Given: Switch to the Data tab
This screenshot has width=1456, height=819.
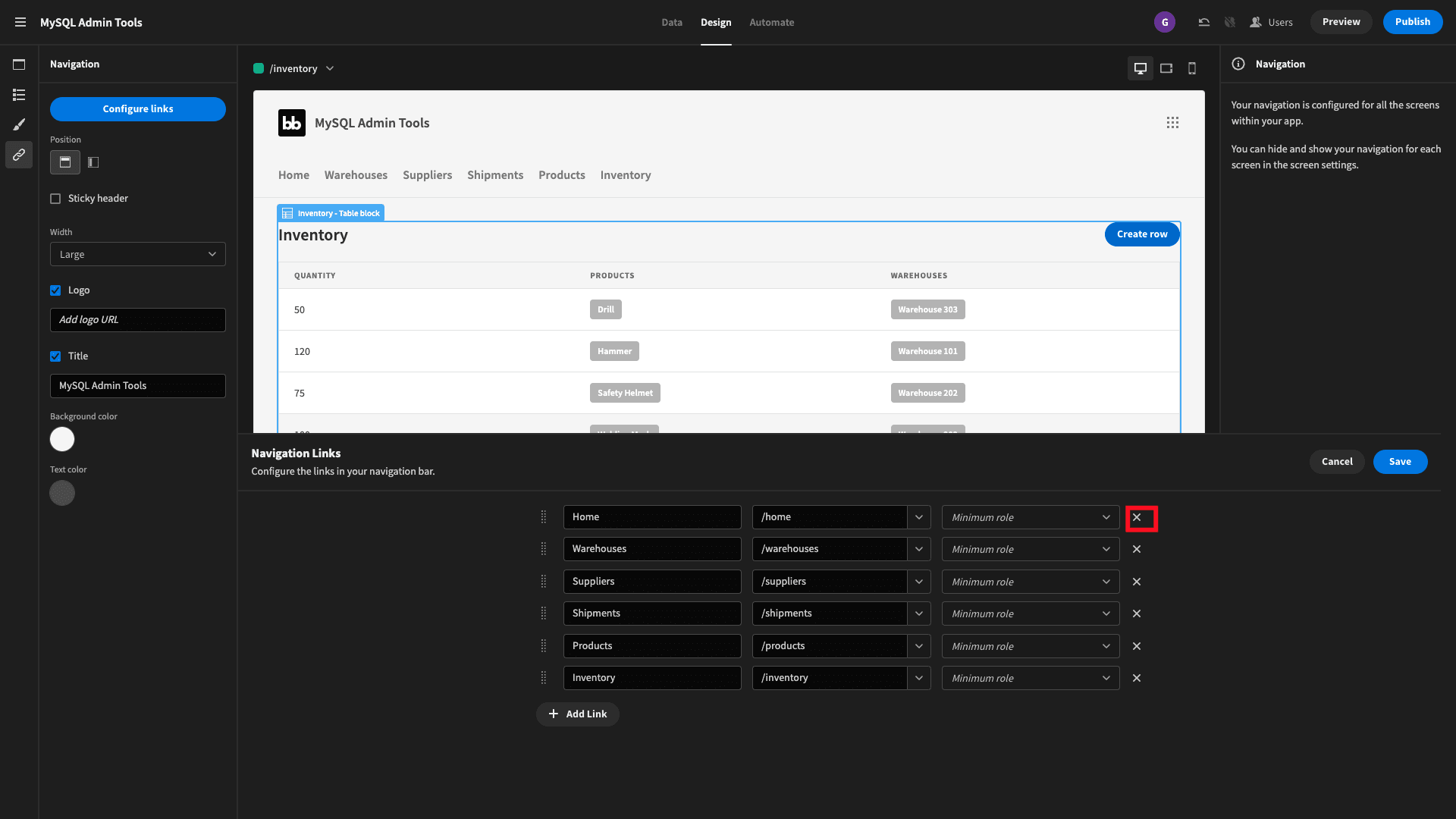Looking at the screenshot, I should (x=670, y=21).
